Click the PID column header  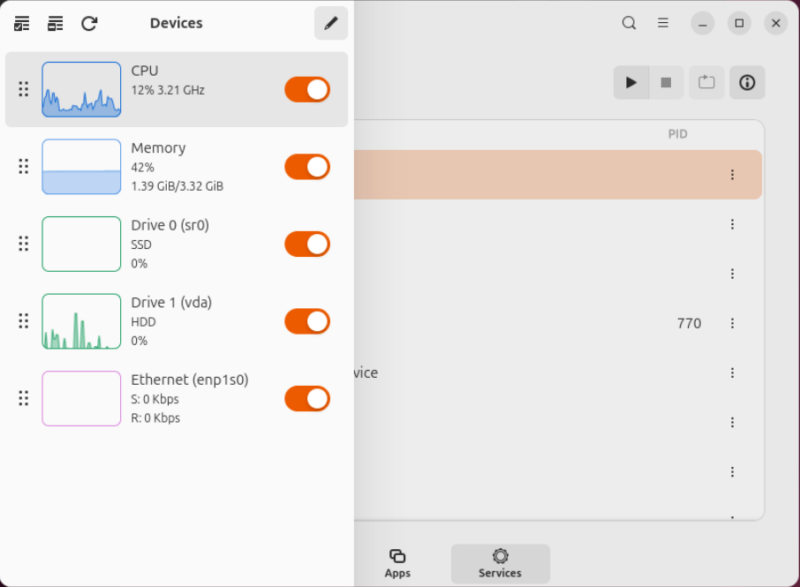[677, 133]
